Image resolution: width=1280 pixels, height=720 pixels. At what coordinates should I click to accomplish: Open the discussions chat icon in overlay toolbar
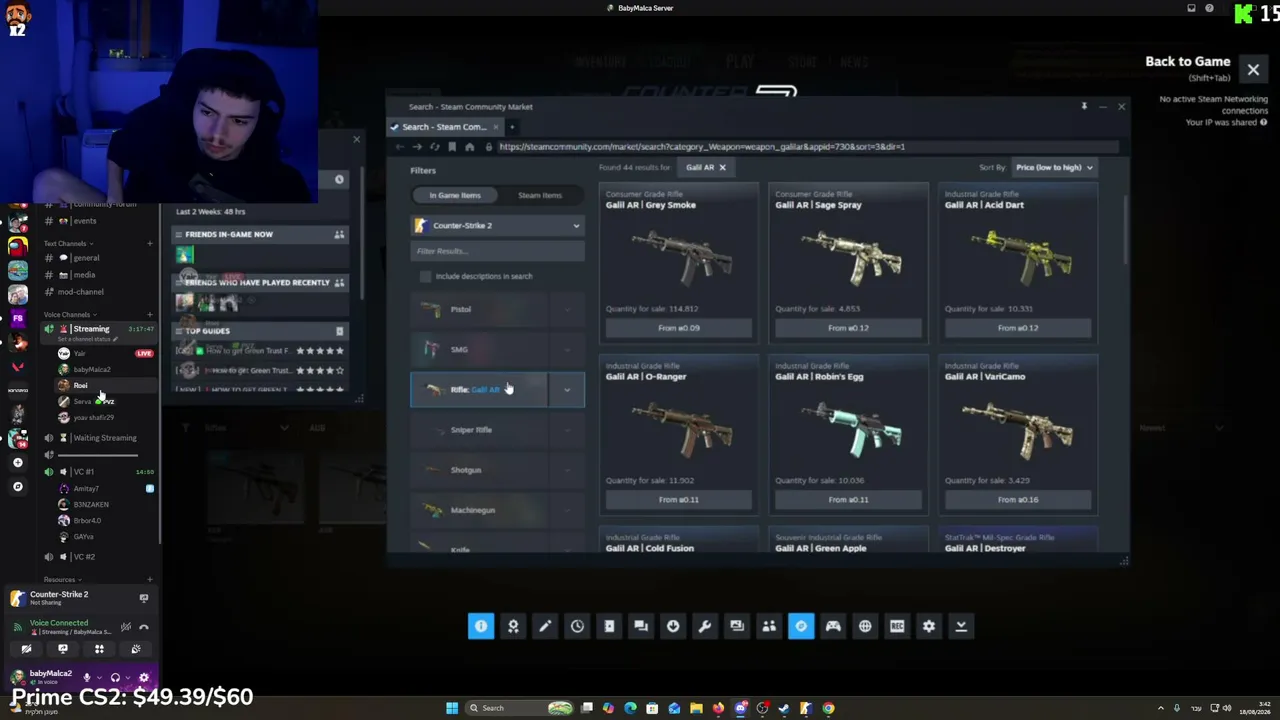tap(641, 626)
